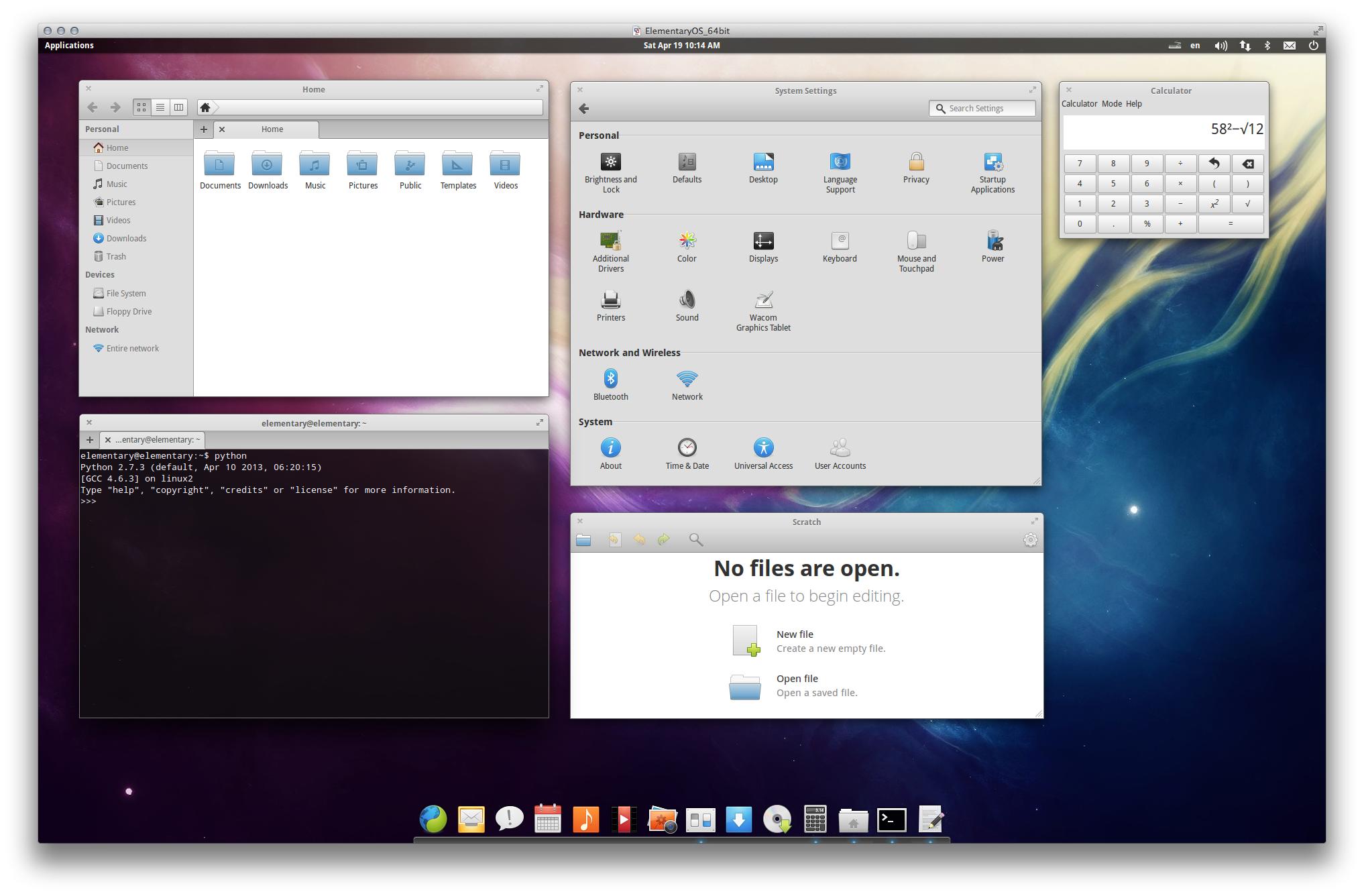Open the Scratch gear settings menu
Viewport: 1364px width, 896px height.
(1030, 540)
